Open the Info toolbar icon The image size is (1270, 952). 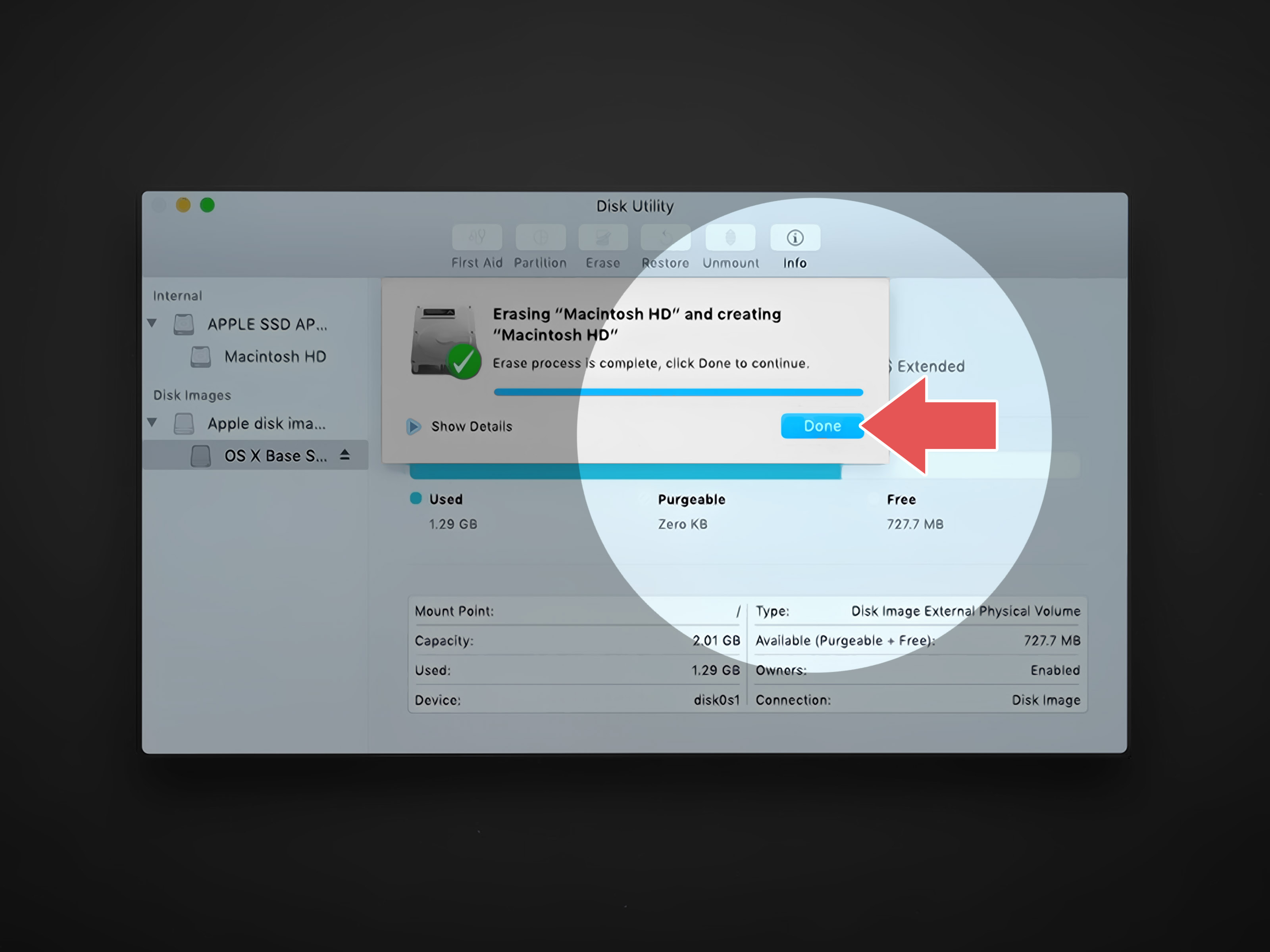coord(795,238)
